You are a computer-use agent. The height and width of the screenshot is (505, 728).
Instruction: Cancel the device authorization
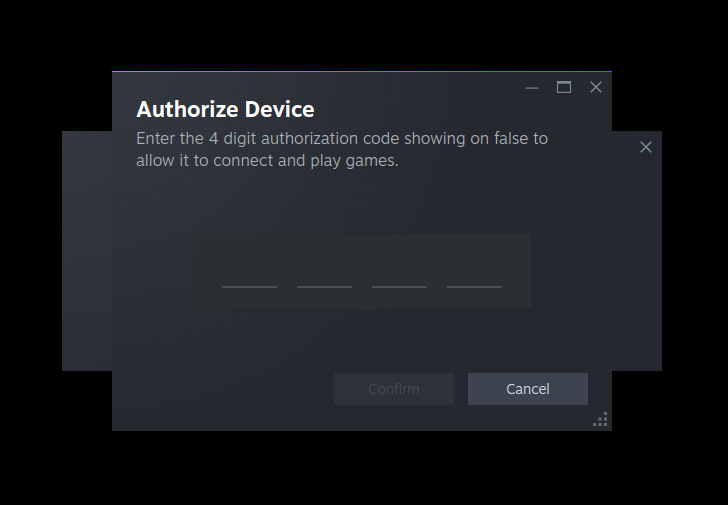528,389
